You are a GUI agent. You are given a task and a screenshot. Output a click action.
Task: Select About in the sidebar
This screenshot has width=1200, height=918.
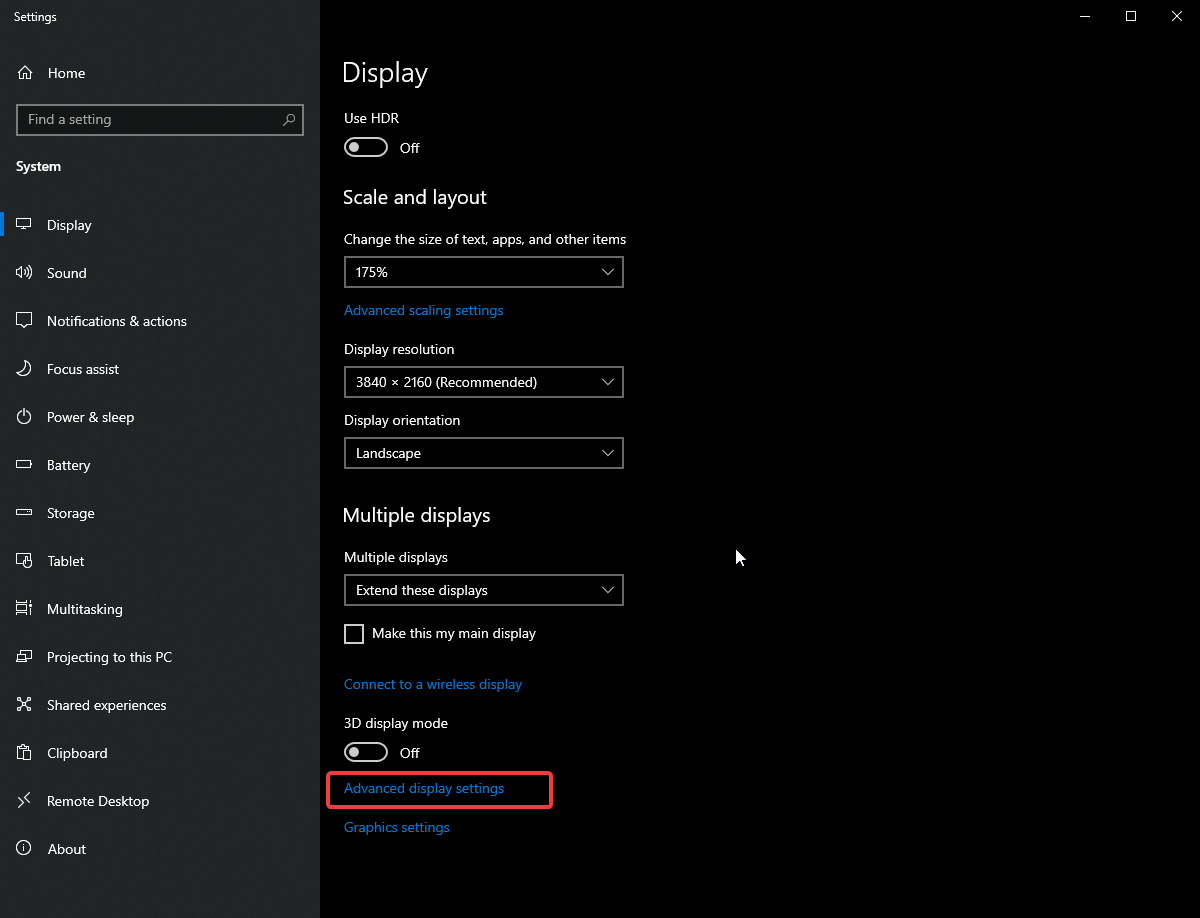coord(160,849)
